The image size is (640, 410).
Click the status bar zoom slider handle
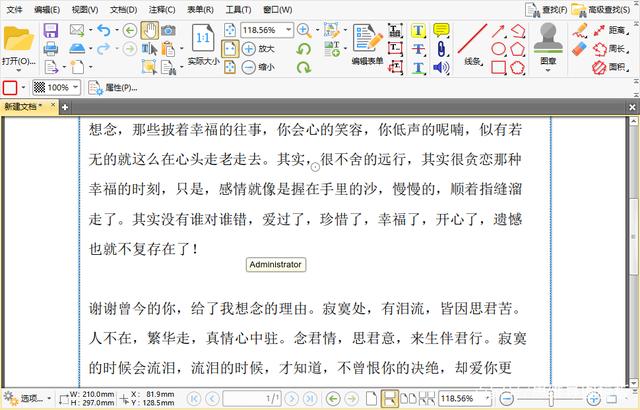(551, 398)
